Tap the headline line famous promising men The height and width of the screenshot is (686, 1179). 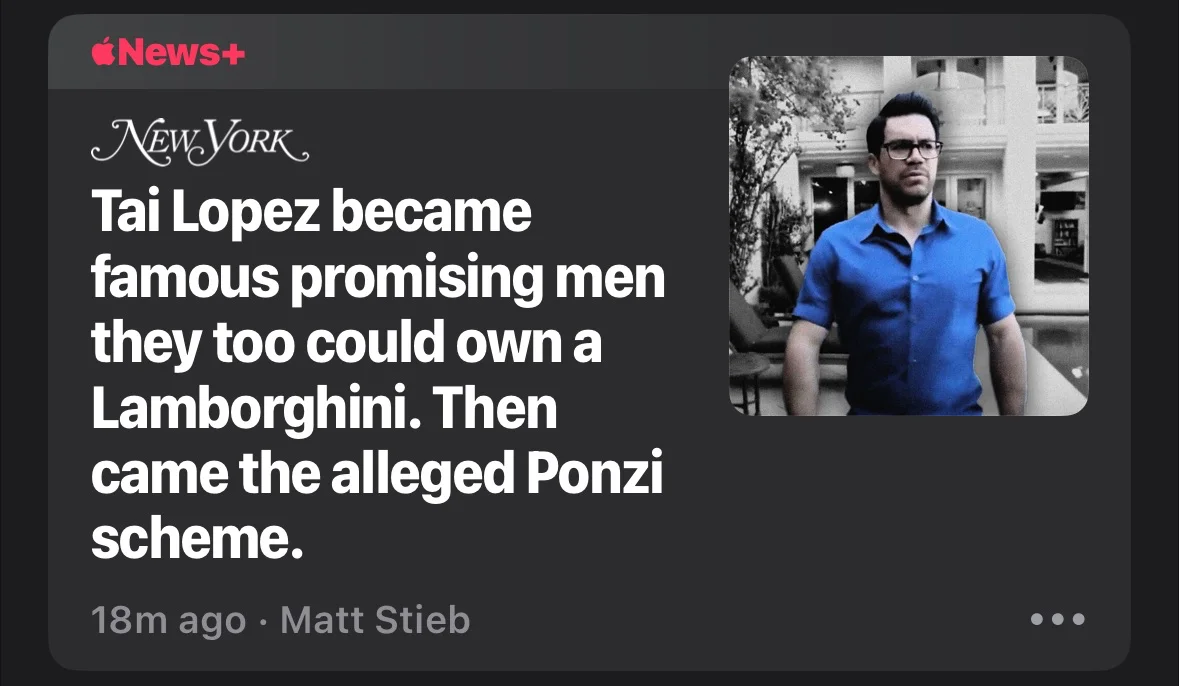[x=377, y=278]
